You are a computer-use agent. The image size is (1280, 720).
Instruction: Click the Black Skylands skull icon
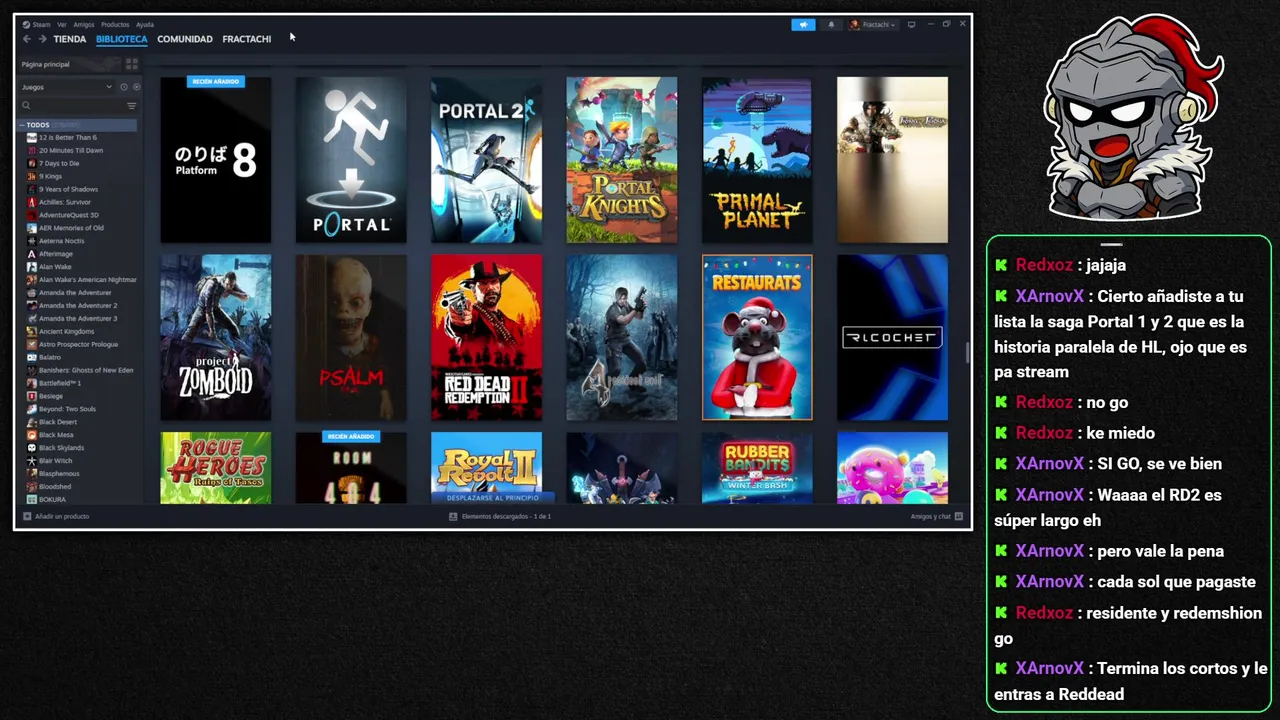click(x=32, y=448)
